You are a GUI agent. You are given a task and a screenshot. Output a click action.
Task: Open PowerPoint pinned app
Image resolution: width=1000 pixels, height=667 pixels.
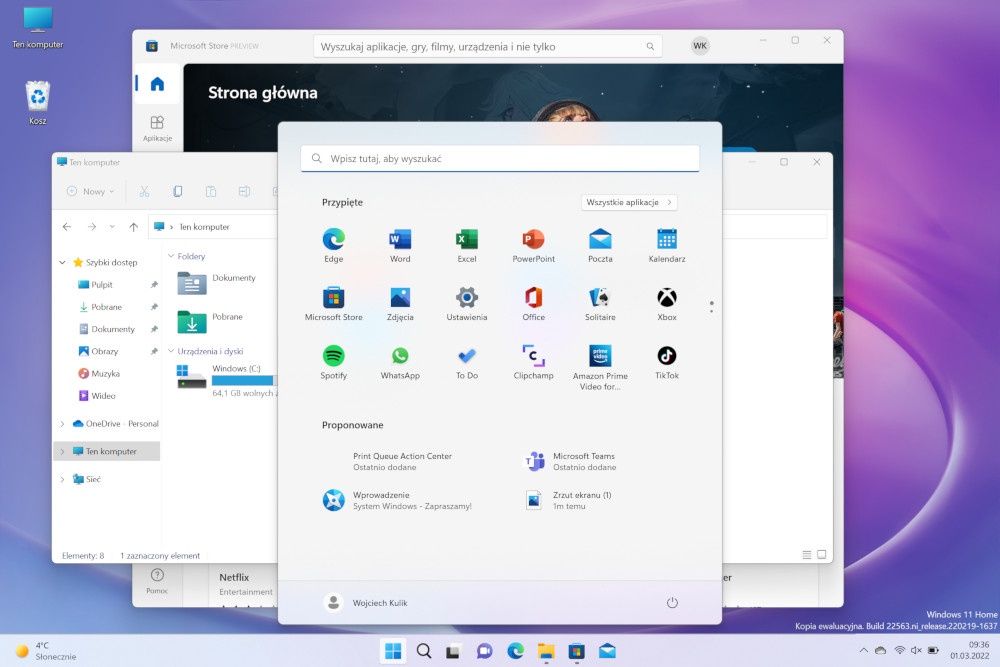[x=534, y=245]
